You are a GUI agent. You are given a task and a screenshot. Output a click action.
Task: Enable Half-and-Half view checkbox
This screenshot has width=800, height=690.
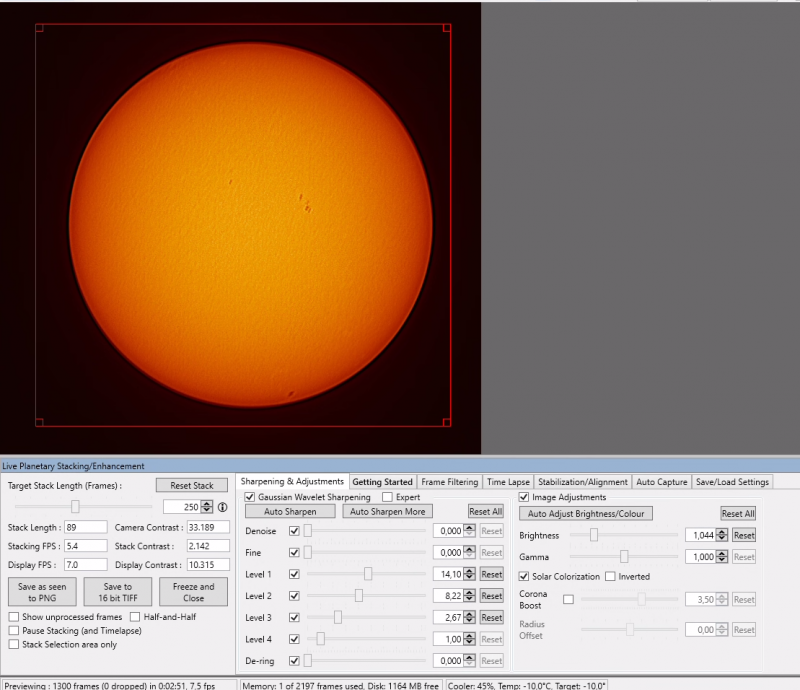tap(135, 617)
